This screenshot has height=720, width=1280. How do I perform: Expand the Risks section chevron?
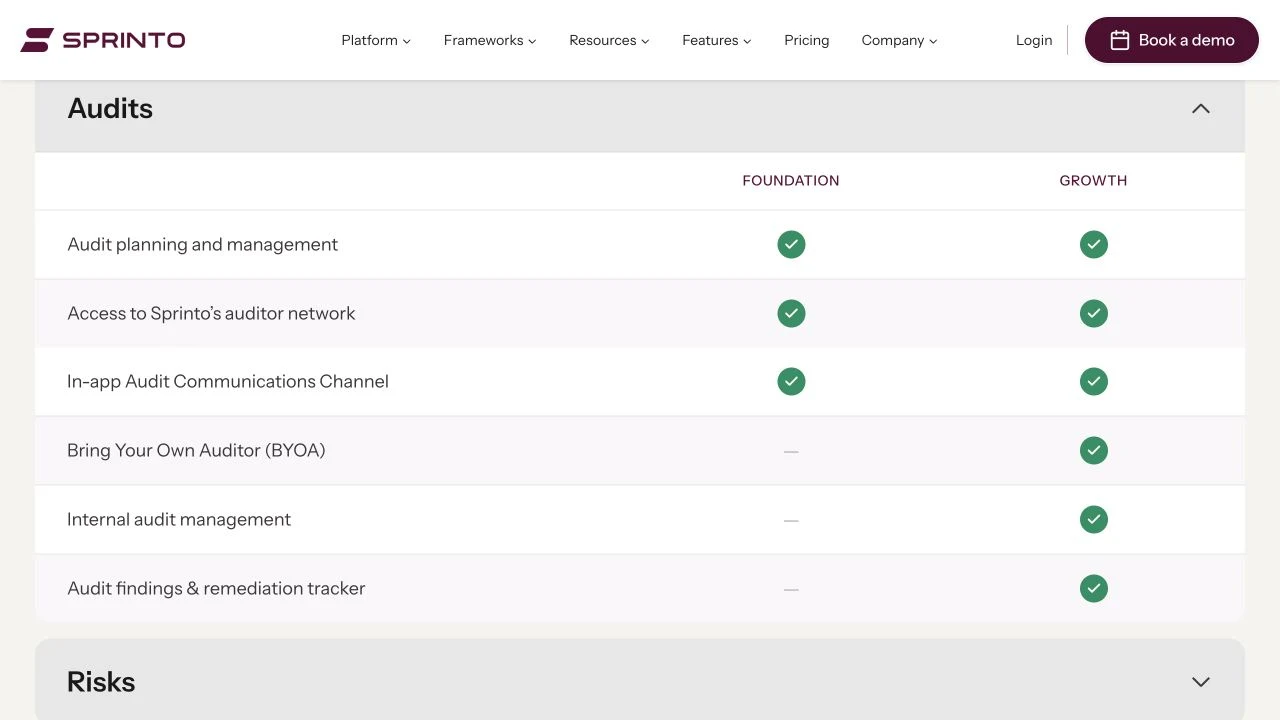(1201, 682)
